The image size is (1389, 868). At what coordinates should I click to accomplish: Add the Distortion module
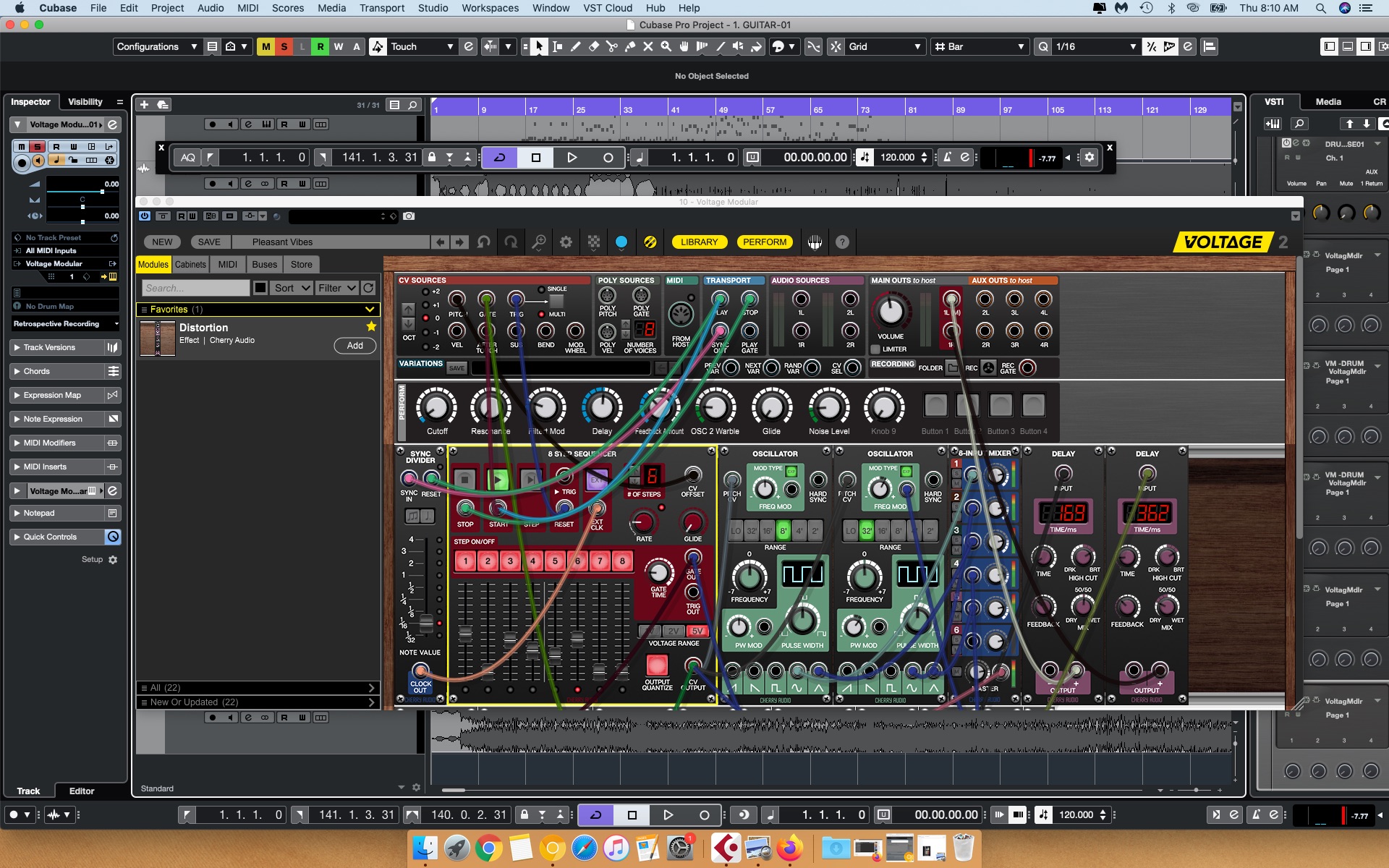pos(354,346)
